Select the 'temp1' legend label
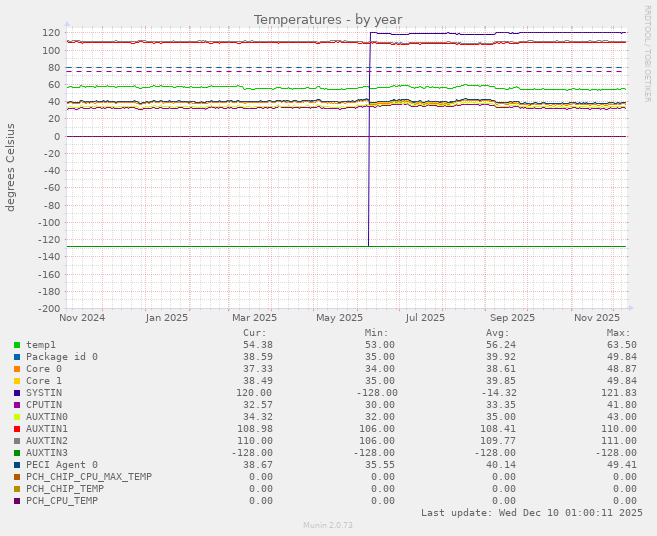657x536 pixels. point(41,345)
